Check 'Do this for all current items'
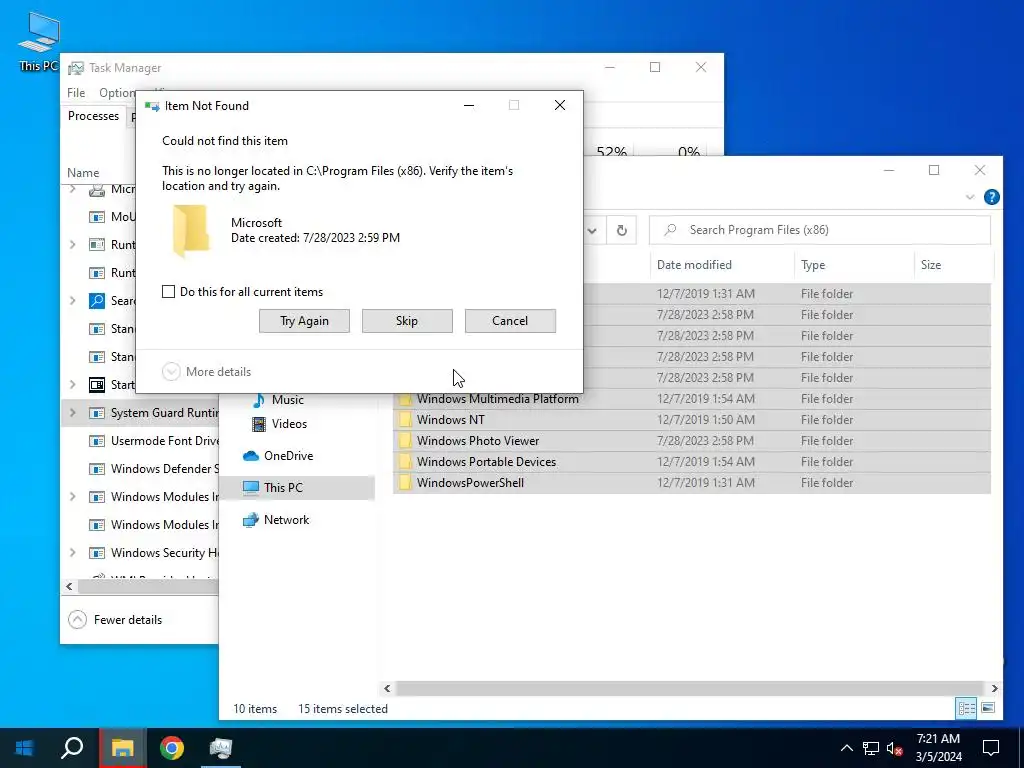This screenshot has width=1024, height=768. coord(168,292)
